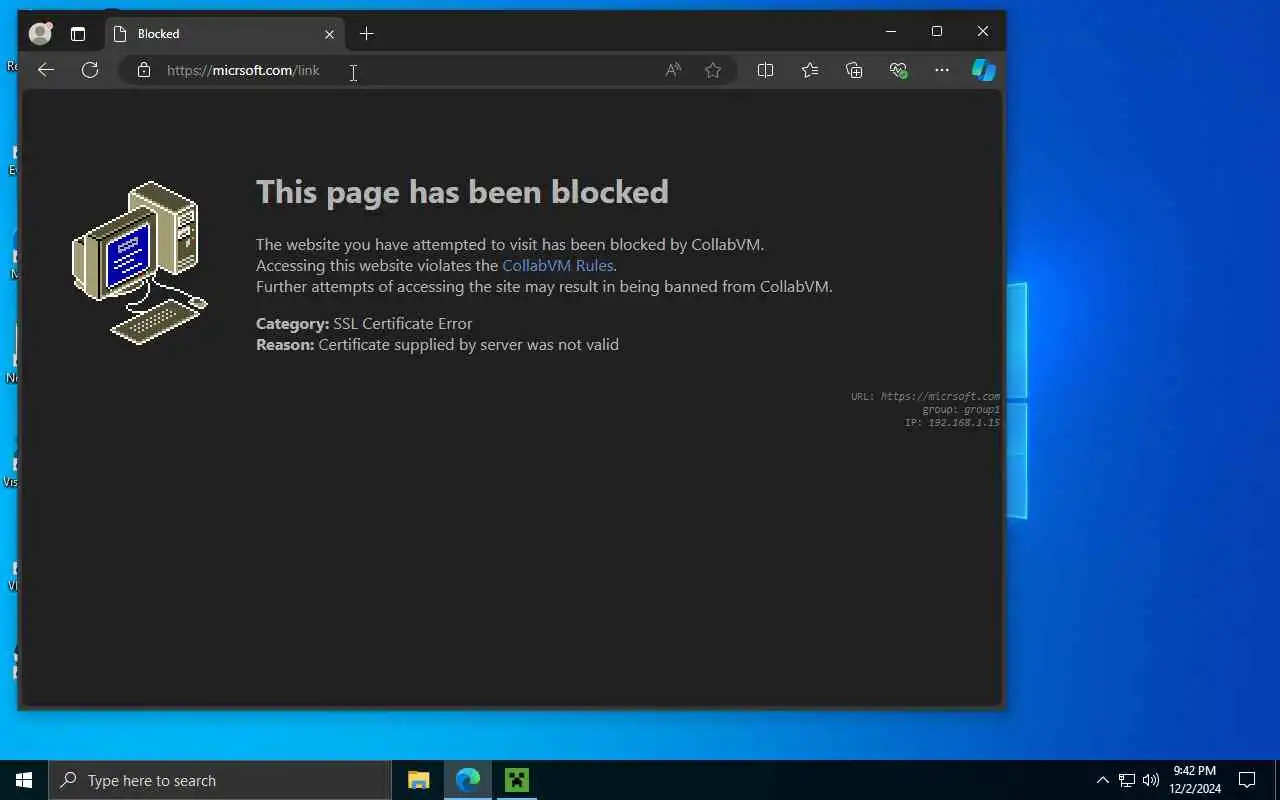1280x800 pixels.
Task: Minimize the Edge window
Action: (890, 32)
